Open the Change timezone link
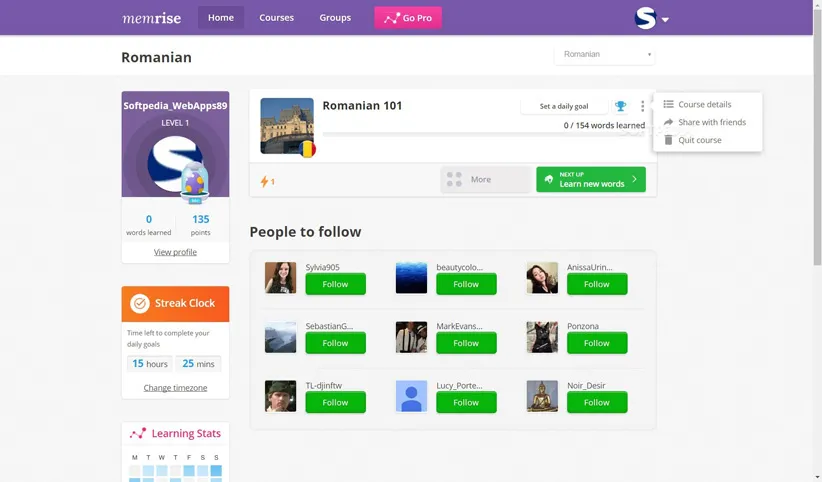822x482 pixels. [x=175, y=388]
